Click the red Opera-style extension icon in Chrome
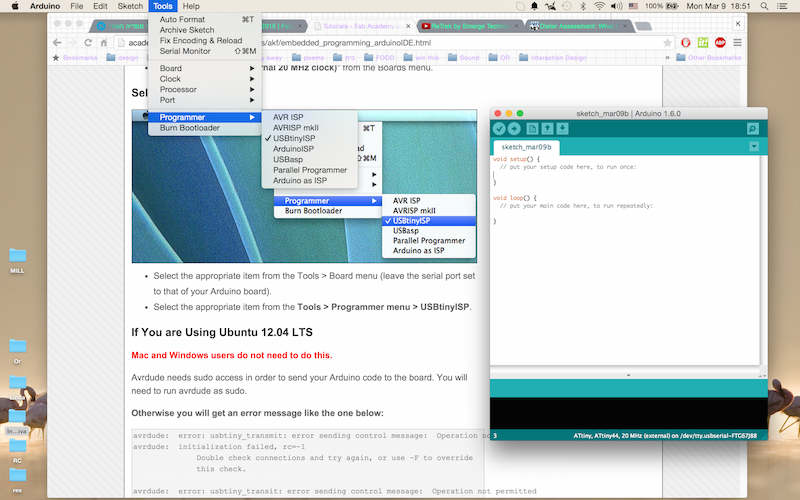This screenshot has height=500, width=800. click(686, 43)
